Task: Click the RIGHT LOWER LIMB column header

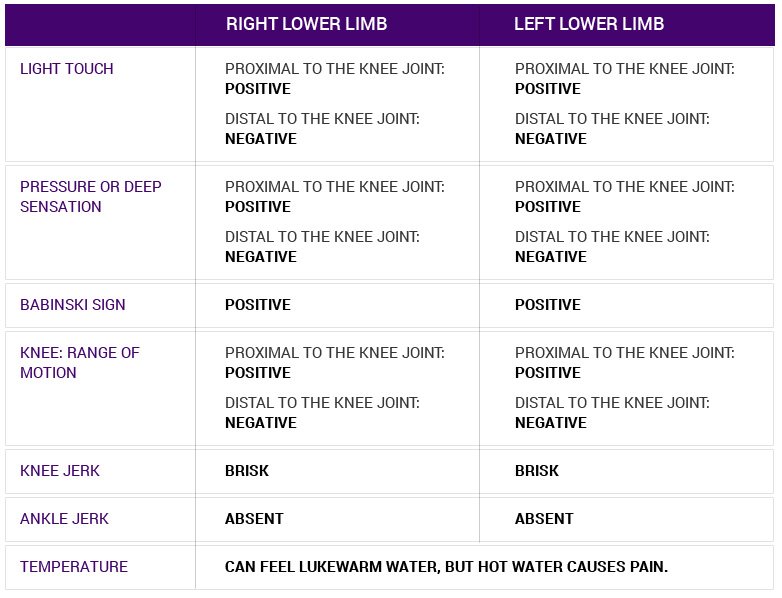Action: (306, 24)
